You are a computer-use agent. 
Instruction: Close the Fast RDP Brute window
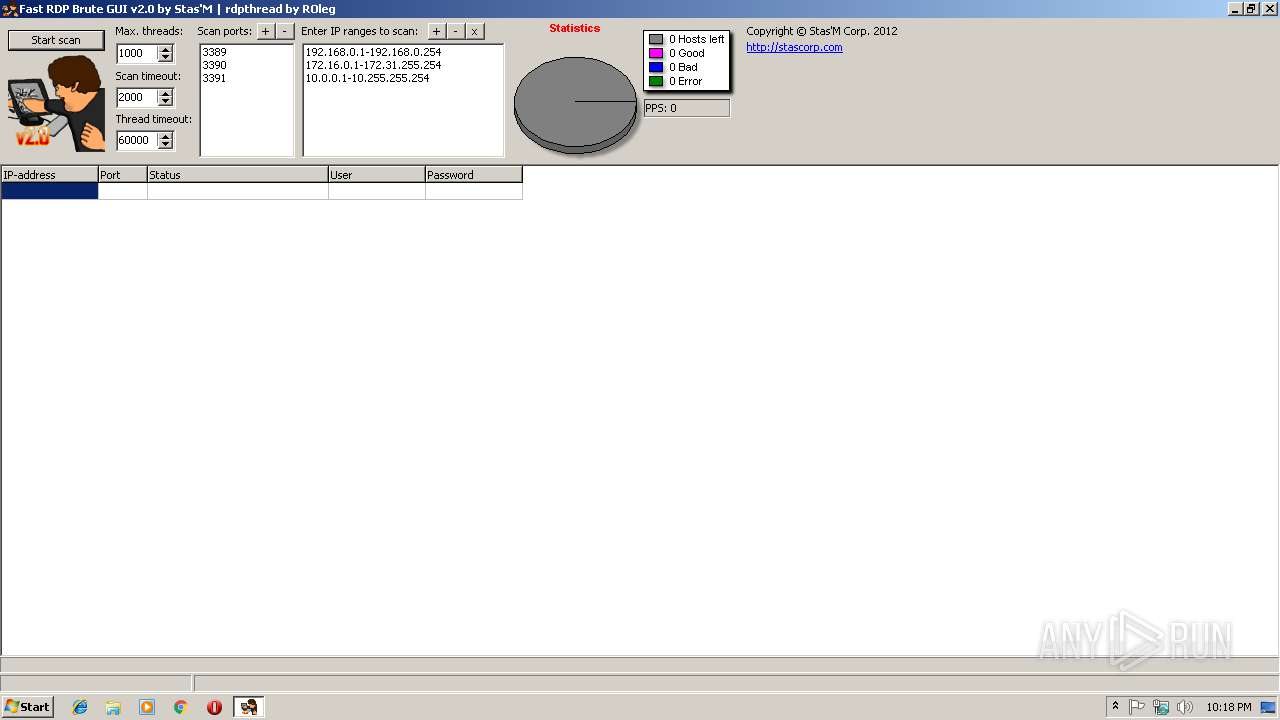click(x=1268, y=9)
